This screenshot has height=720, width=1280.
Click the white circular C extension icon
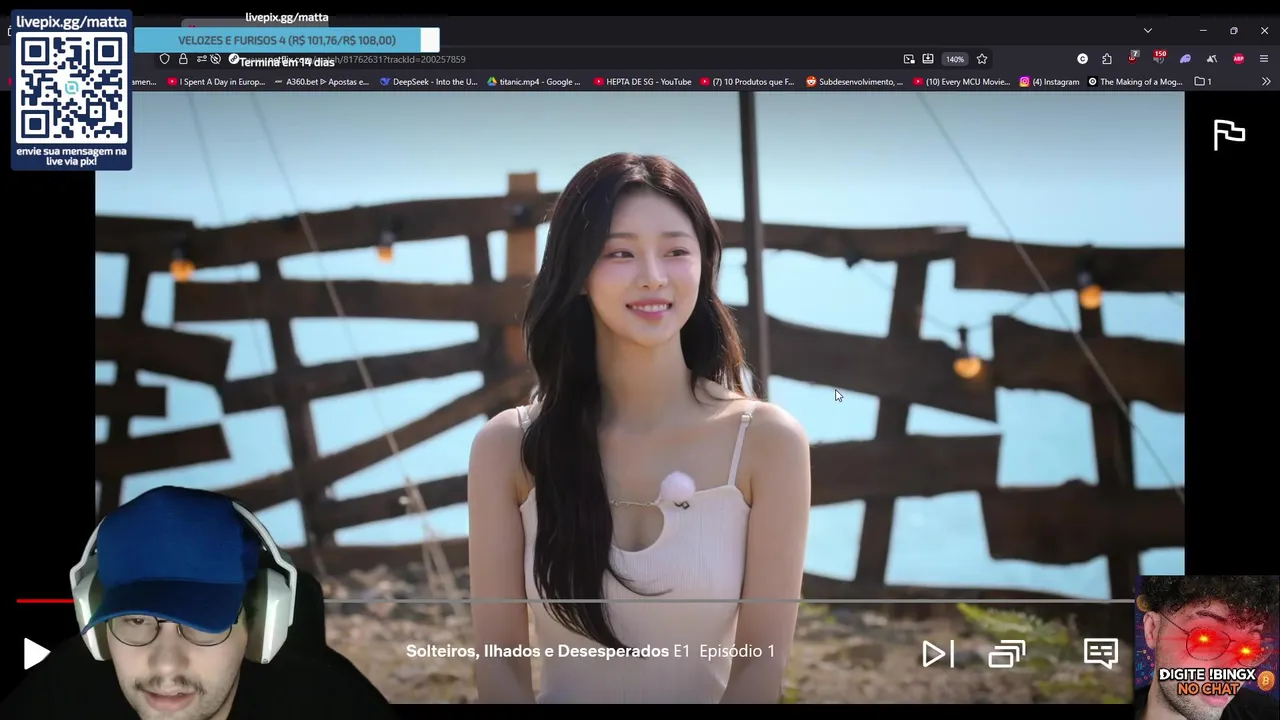click(1082, 59)
